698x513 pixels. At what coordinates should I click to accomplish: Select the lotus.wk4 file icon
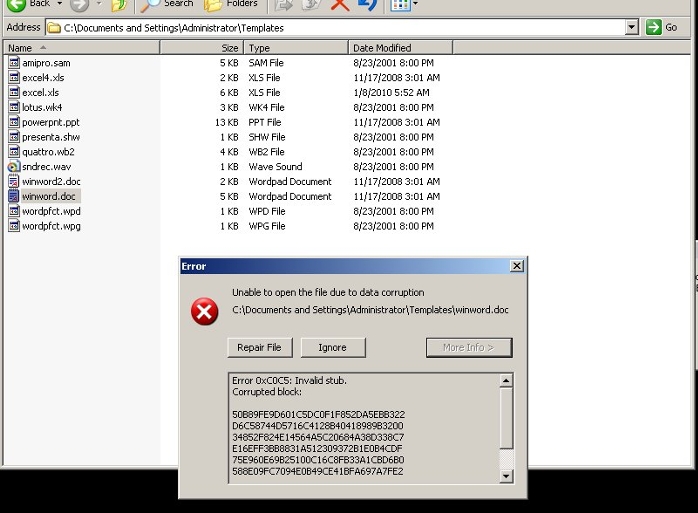click(x=14, y=107)
